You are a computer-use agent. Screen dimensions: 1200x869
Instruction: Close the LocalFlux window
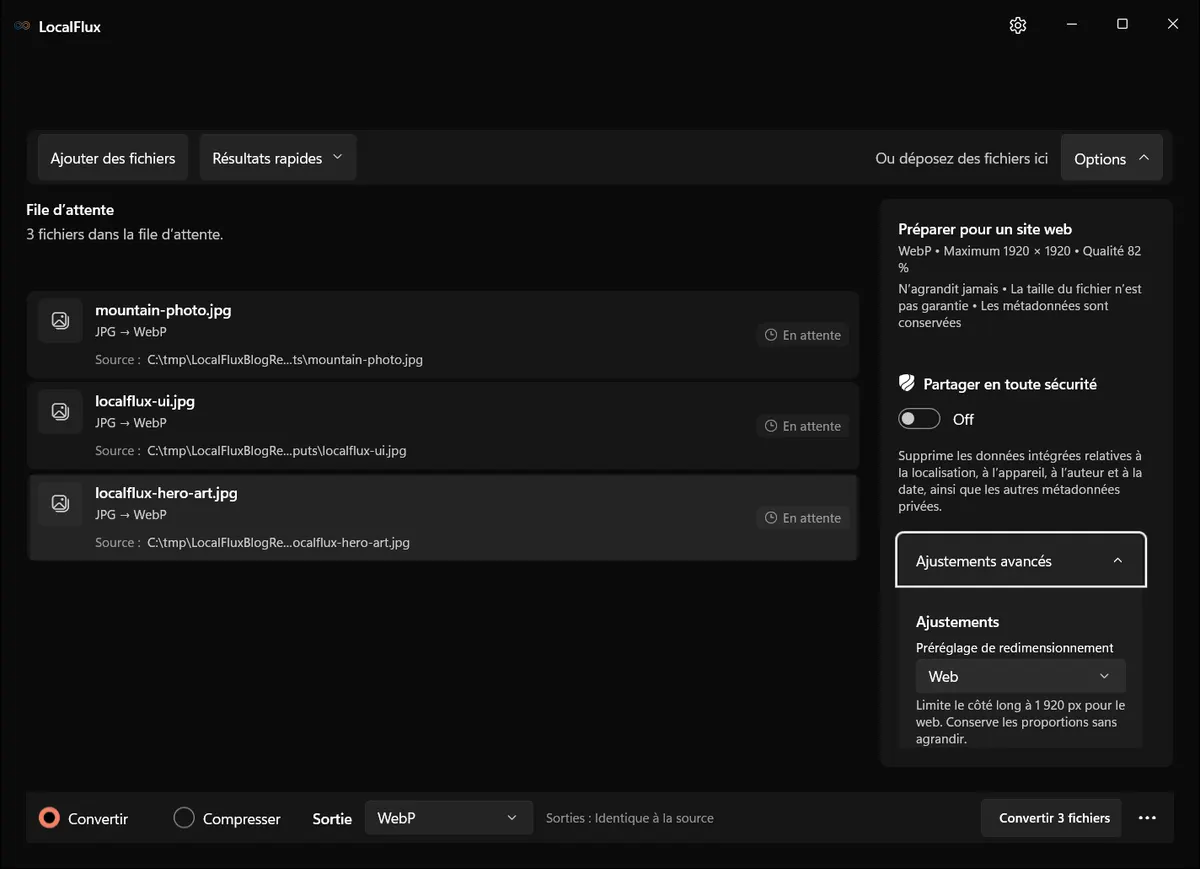coord(1173,25)
